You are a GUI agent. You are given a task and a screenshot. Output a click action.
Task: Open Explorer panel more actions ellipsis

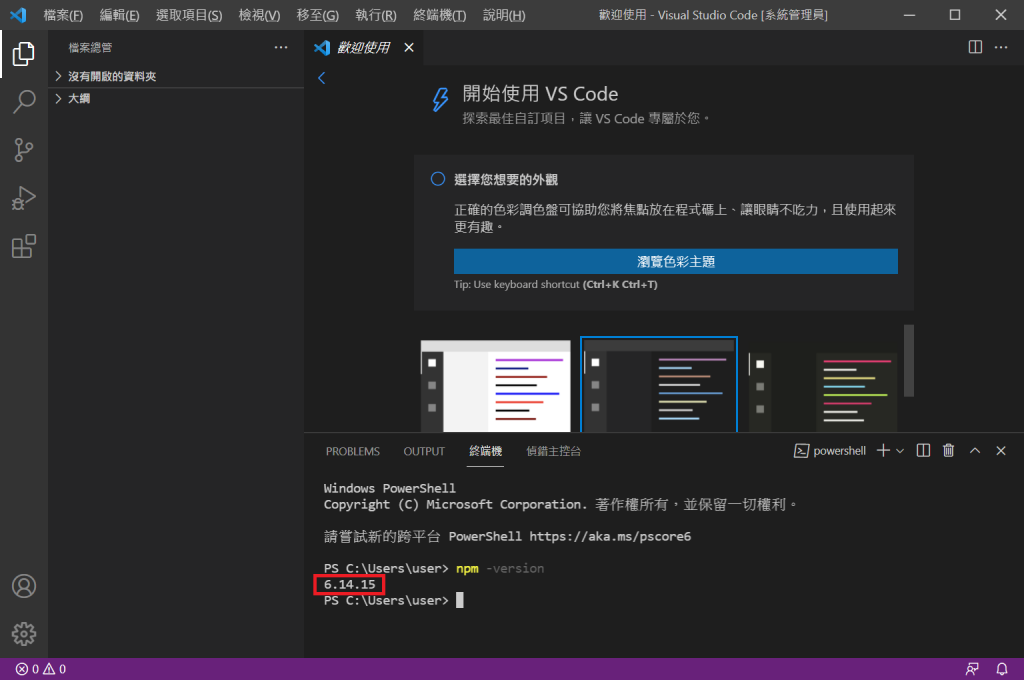tap(281, 47)
